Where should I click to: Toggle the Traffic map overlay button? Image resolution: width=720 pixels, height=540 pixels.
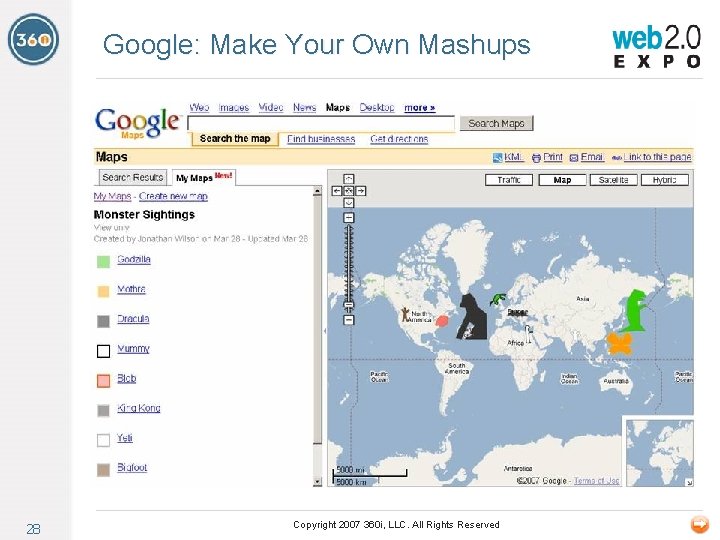point(509,180)
